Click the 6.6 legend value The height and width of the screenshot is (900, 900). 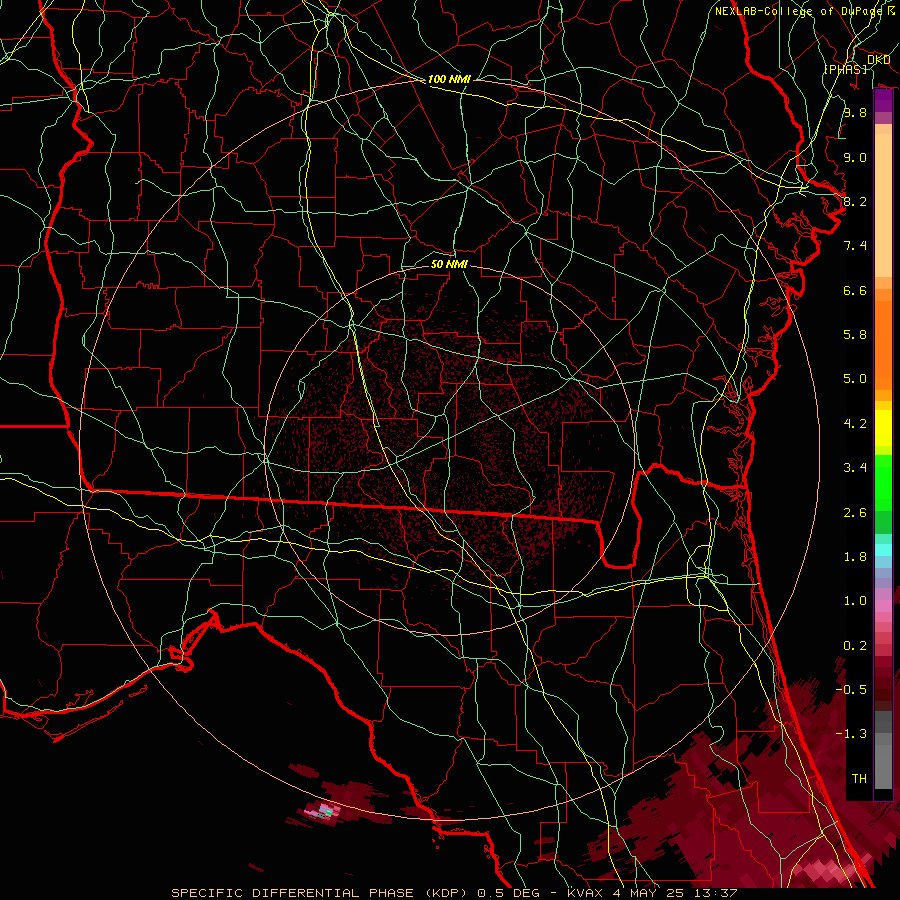coord(855,290)
